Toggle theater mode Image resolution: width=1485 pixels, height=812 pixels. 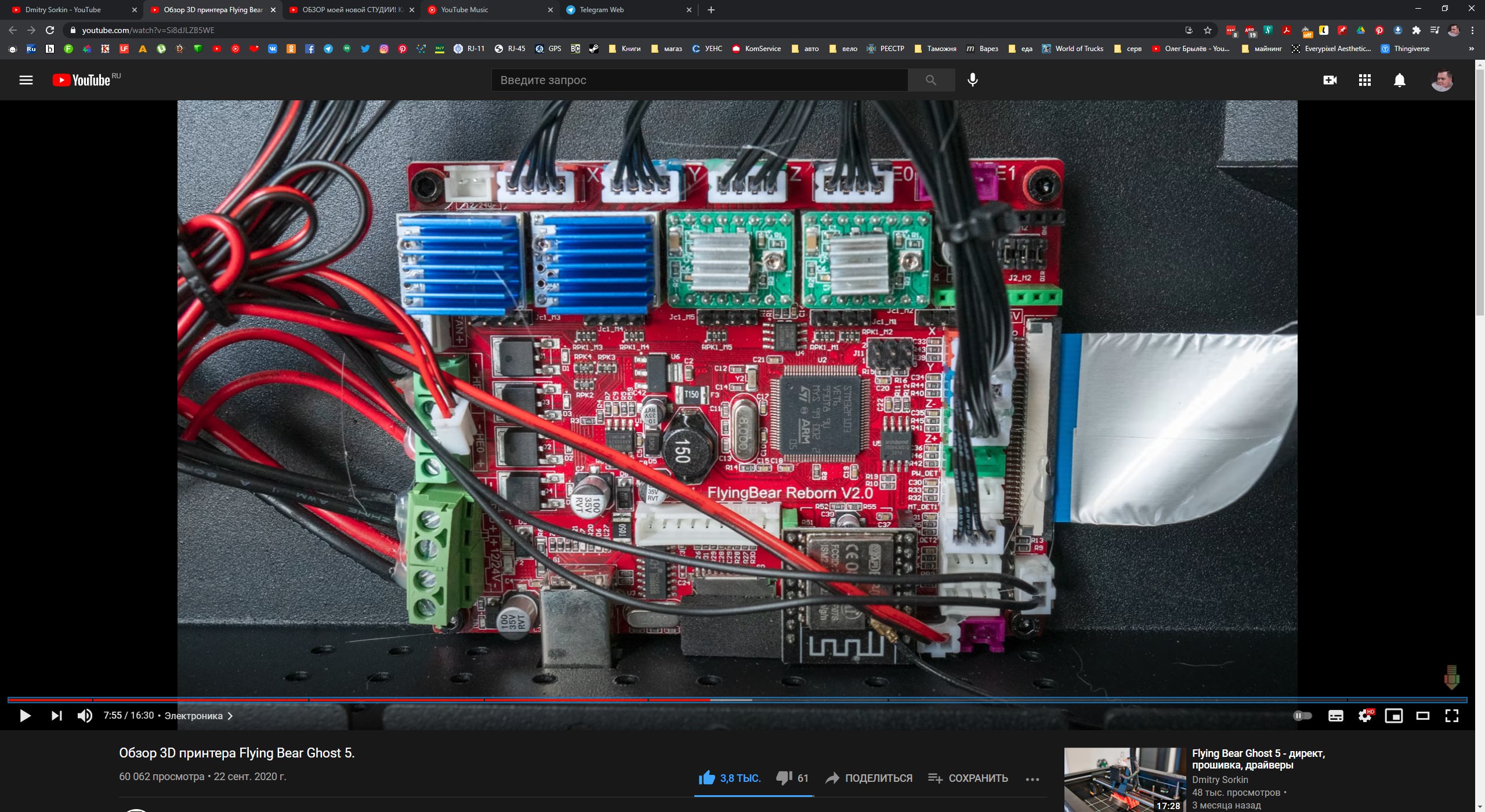coord(1423,715)
